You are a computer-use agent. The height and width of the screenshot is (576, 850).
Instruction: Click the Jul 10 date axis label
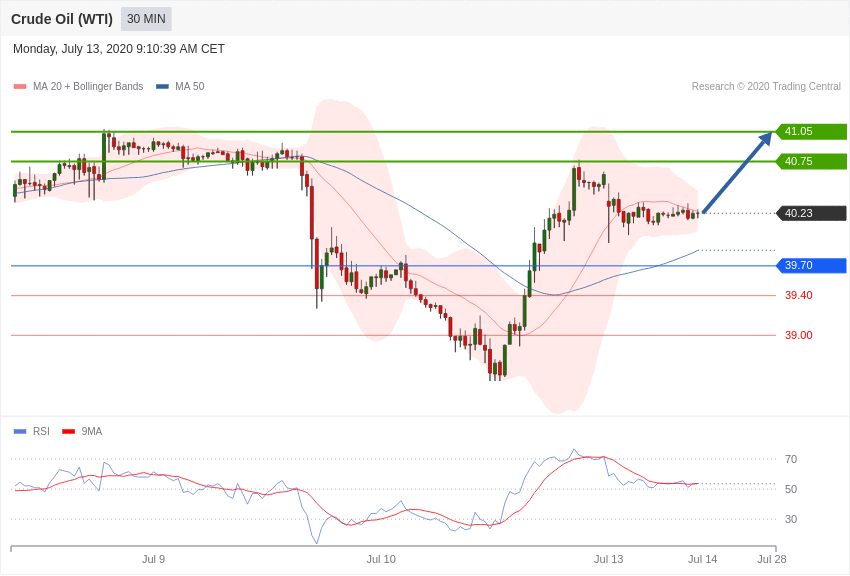(381, 559)
